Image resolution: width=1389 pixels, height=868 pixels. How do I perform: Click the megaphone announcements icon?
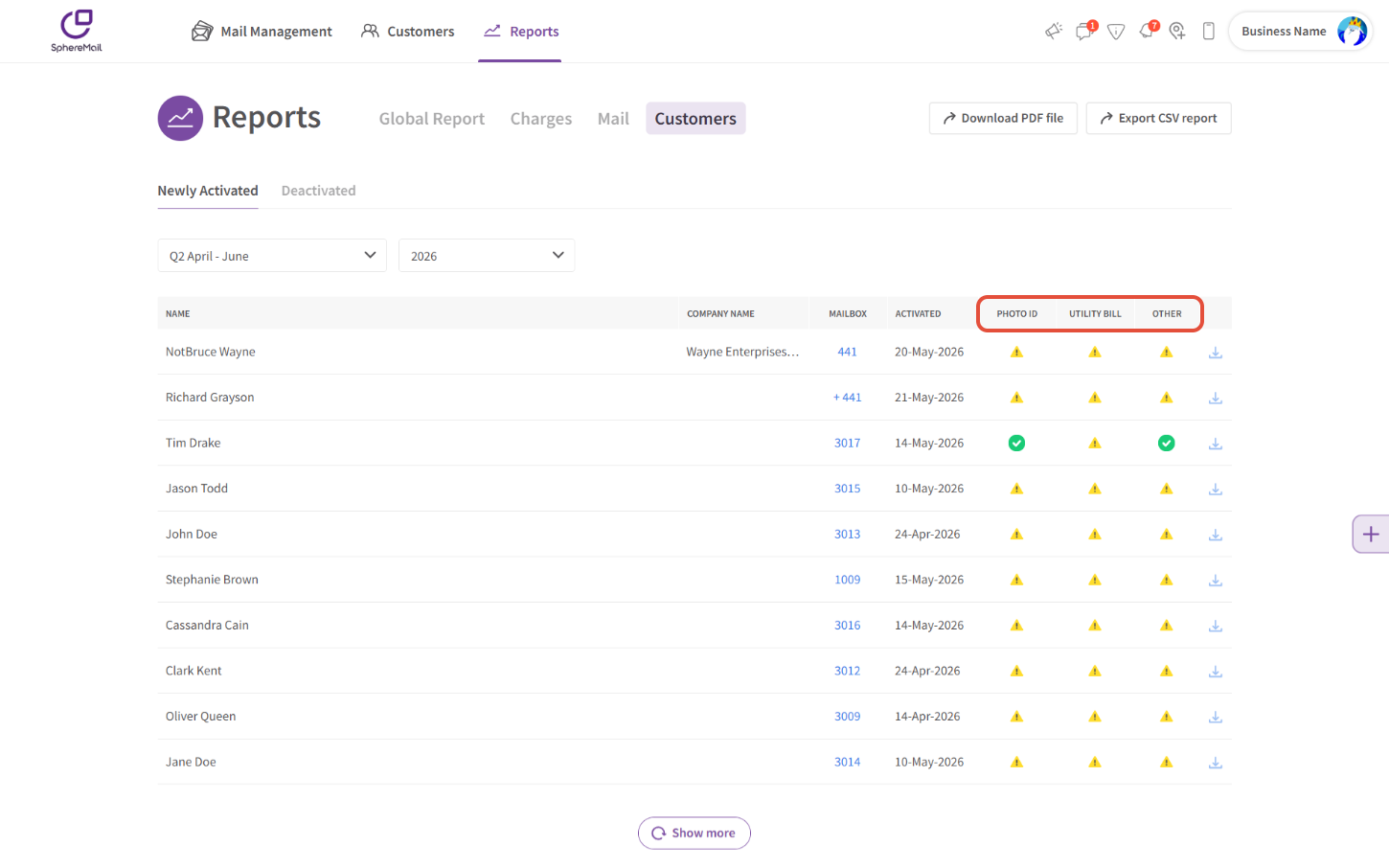(1054, 32)
